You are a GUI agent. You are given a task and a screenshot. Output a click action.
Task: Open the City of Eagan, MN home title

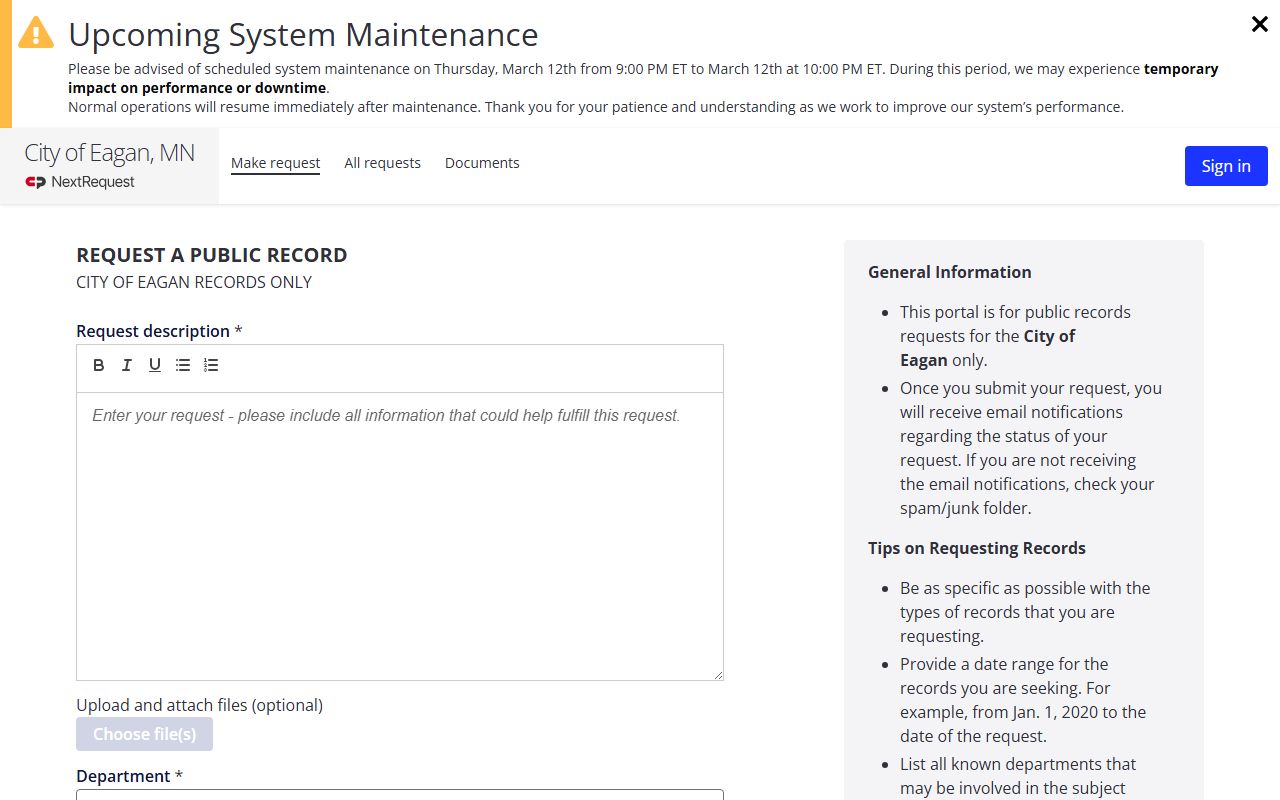click(x=109, y=153)
